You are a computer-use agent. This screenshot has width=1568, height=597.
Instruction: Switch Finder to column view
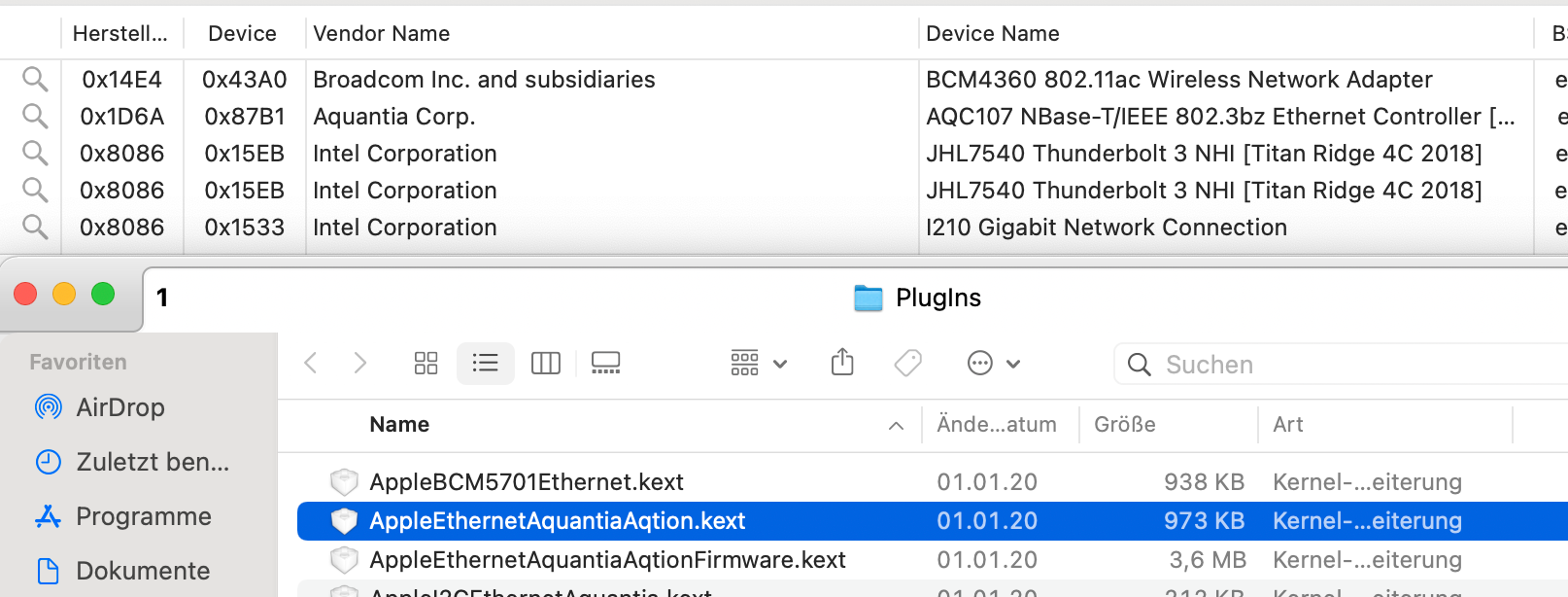546,364
